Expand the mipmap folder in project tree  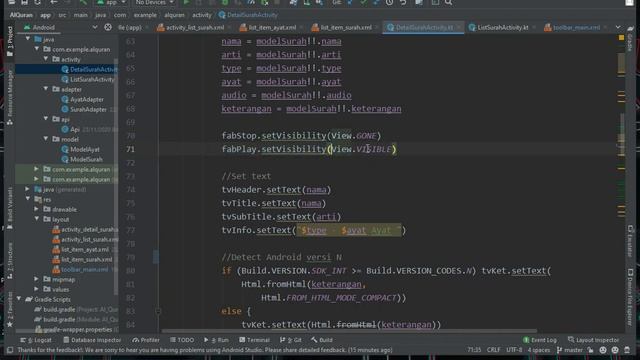[36, 279]
